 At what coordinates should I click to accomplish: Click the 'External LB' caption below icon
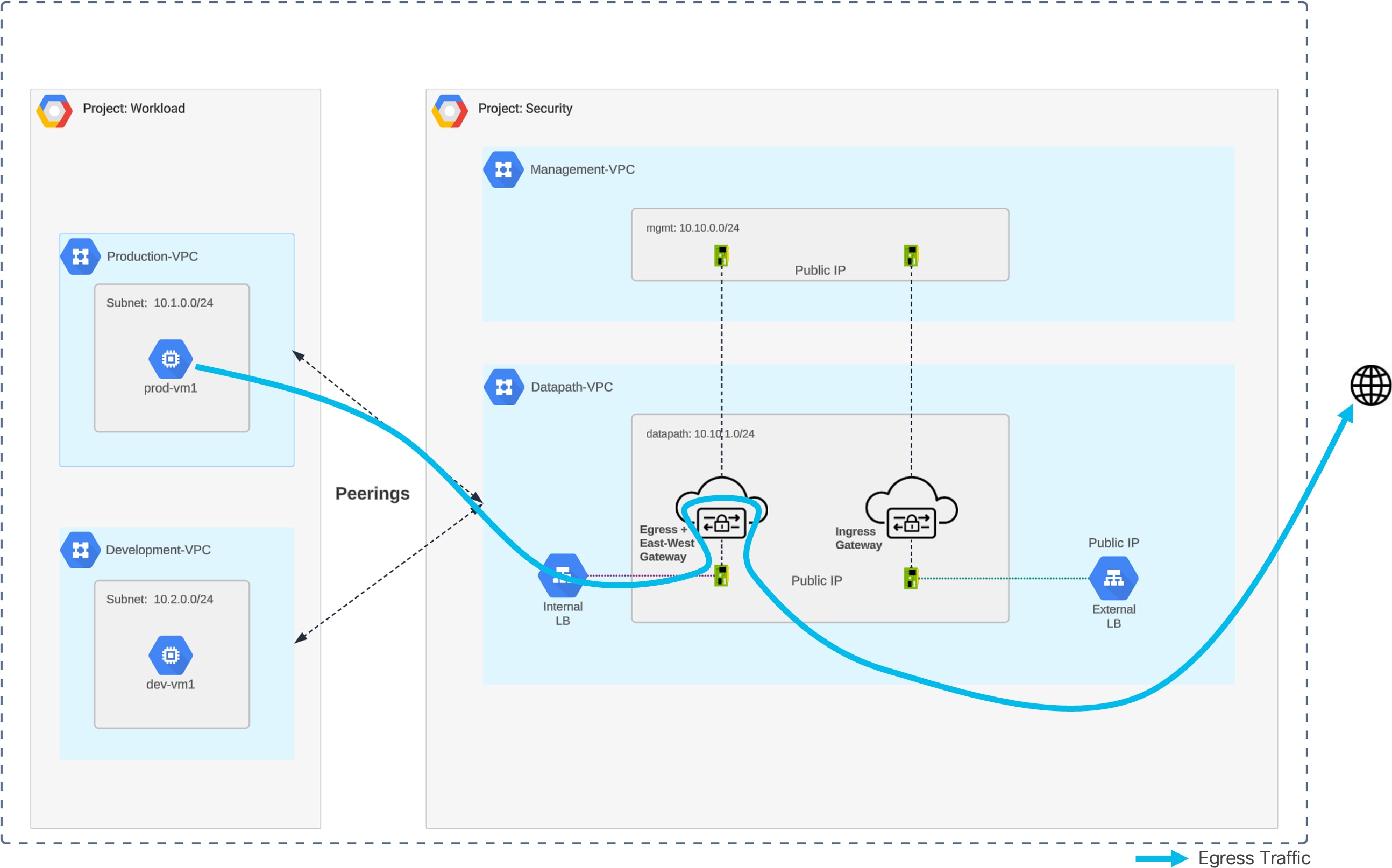[x=1113, y=616]
